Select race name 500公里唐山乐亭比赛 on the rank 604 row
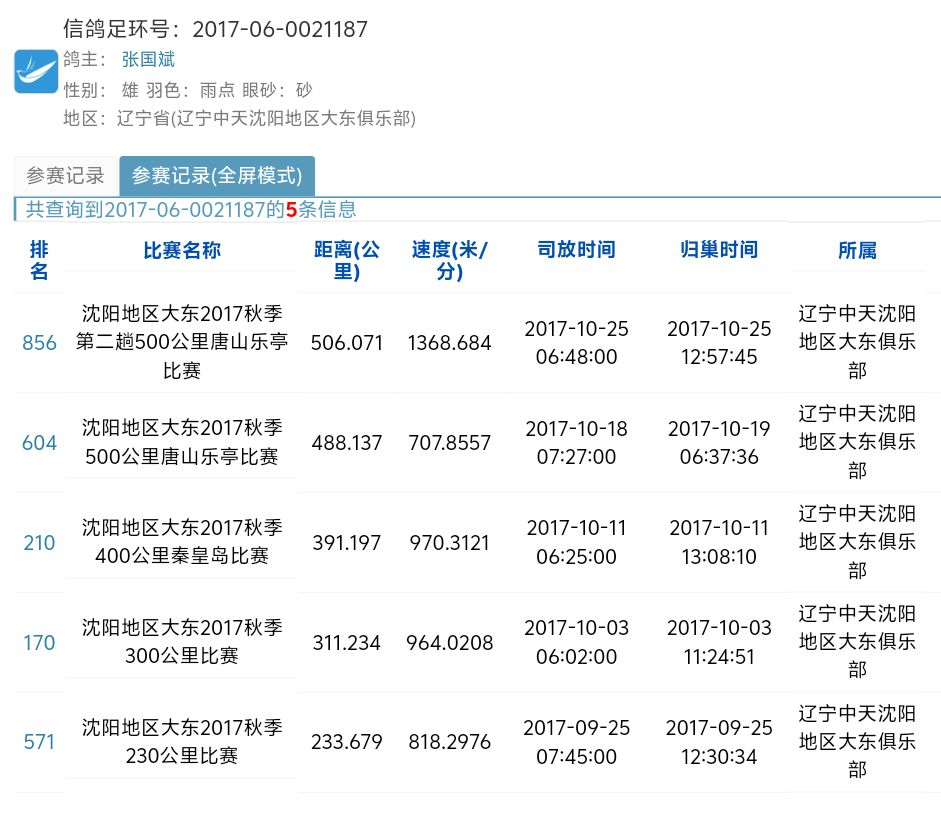Image resolution: width=941 pixels, height=813 pixels. click(182, 457)
